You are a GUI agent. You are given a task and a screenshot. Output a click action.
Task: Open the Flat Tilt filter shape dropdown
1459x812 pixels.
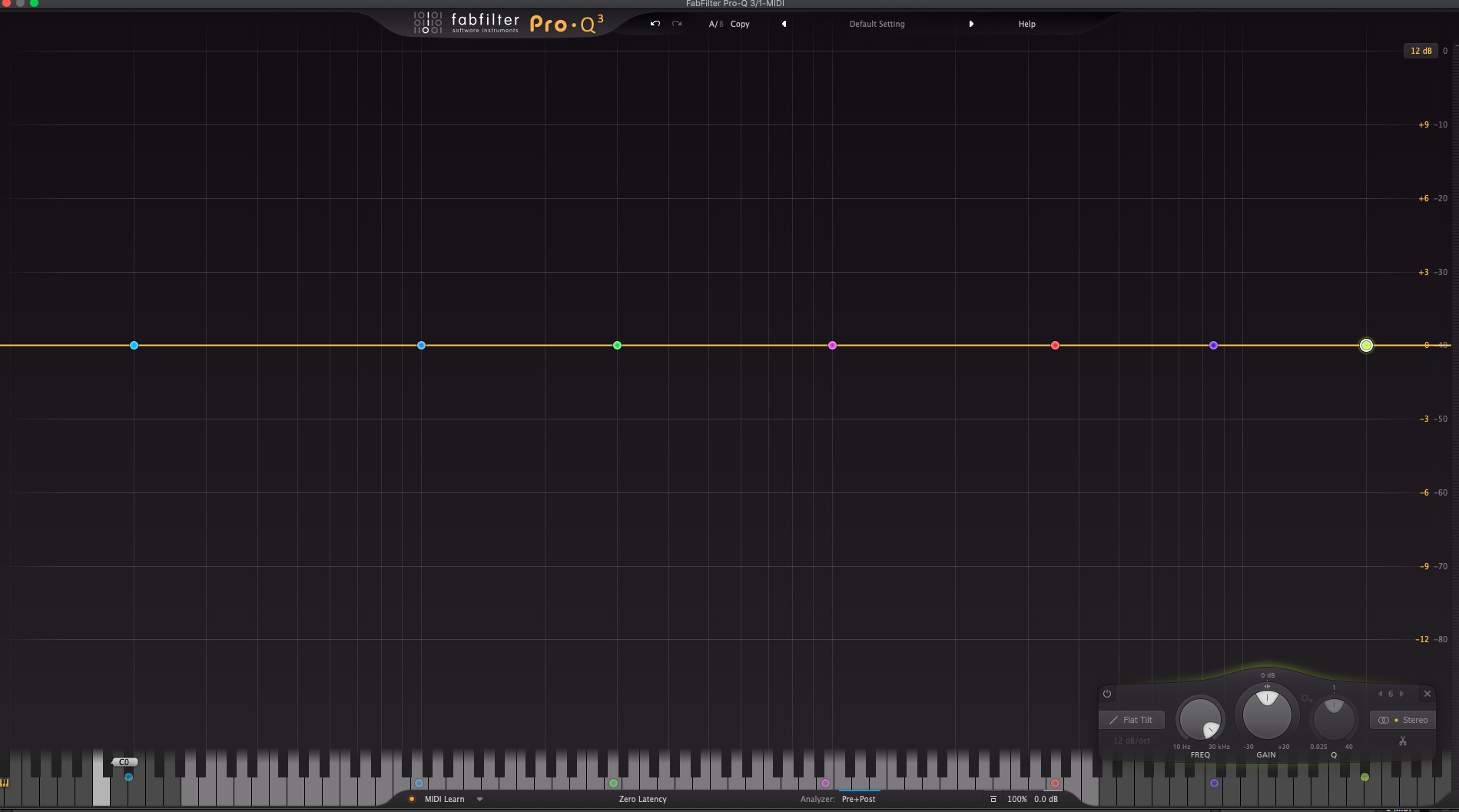[1132, 720]
